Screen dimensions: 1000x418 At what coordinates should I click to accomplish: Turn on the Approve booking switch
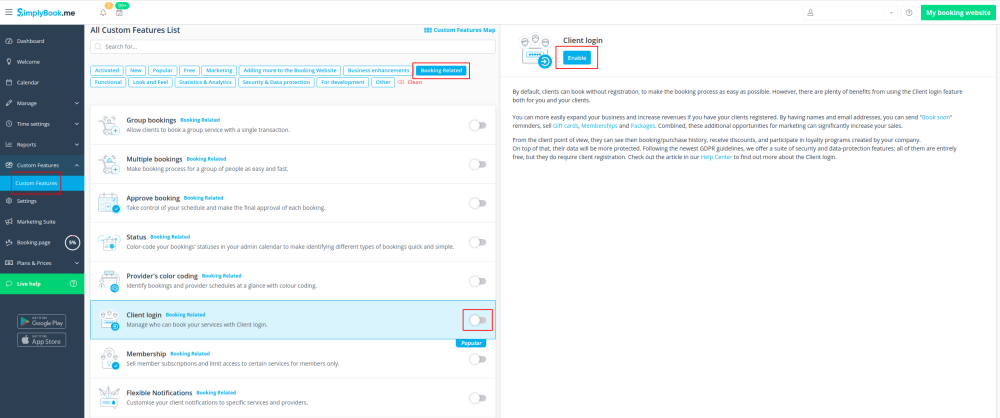click(x=478, y=203)
